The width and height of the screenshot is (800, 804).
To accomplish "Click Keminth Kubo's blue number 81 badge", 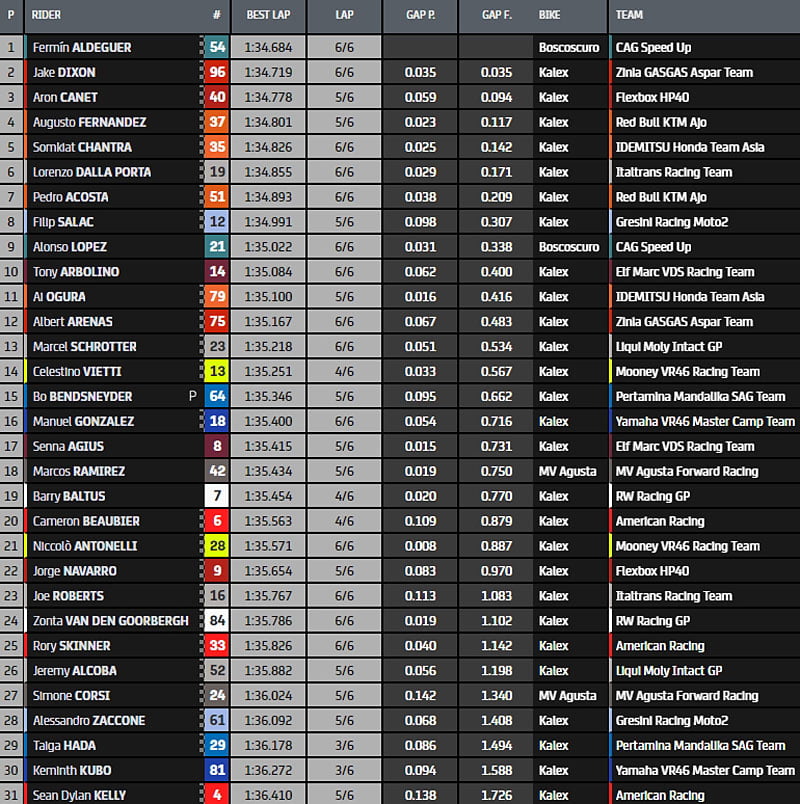I will coord(217,771).
